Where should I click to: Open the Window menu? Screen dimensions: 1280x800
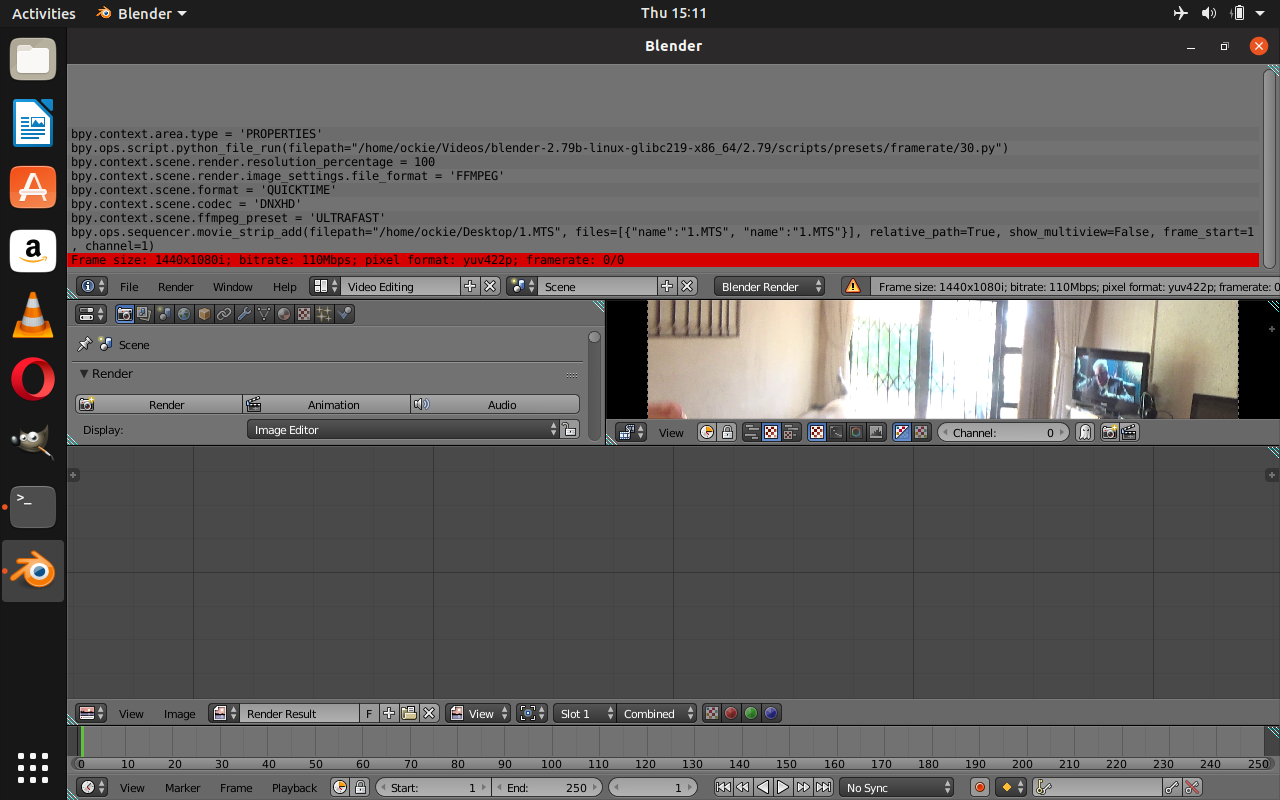(x=233, y=287)
